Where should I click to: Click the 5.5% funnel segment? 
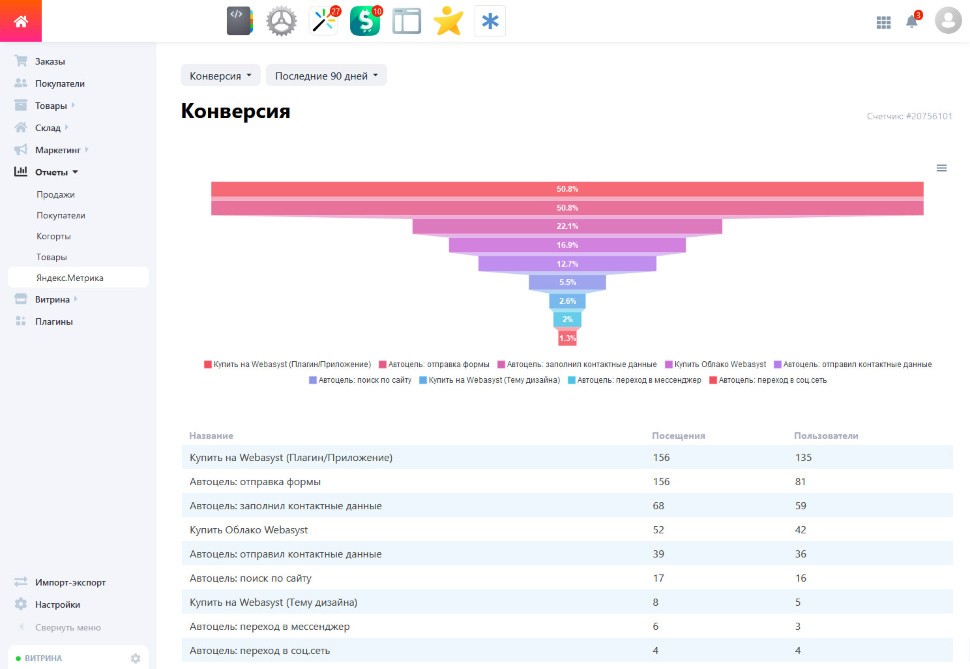tap(567, 282)
